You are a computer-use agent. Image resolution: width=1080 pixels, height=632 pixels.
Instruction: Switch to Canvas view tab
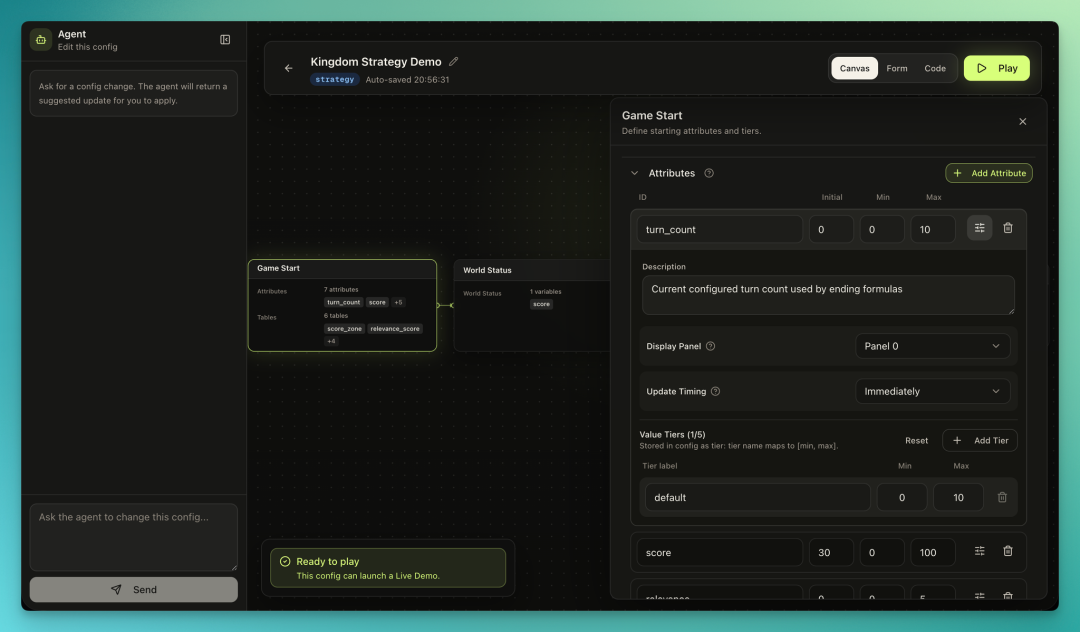(x=854, y=68)
